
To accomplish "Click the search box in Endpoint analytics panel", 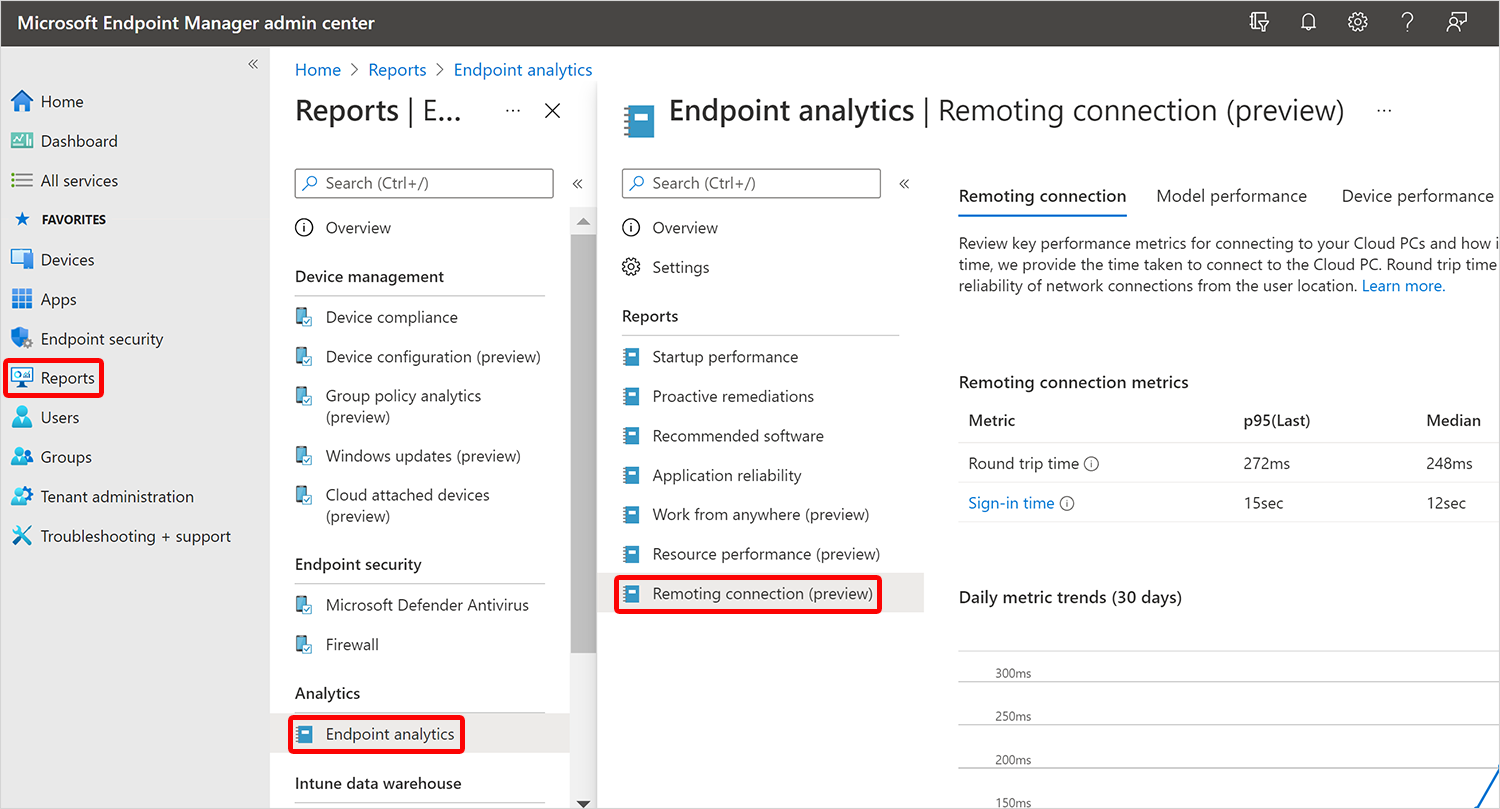I will [x=751, y=183].
